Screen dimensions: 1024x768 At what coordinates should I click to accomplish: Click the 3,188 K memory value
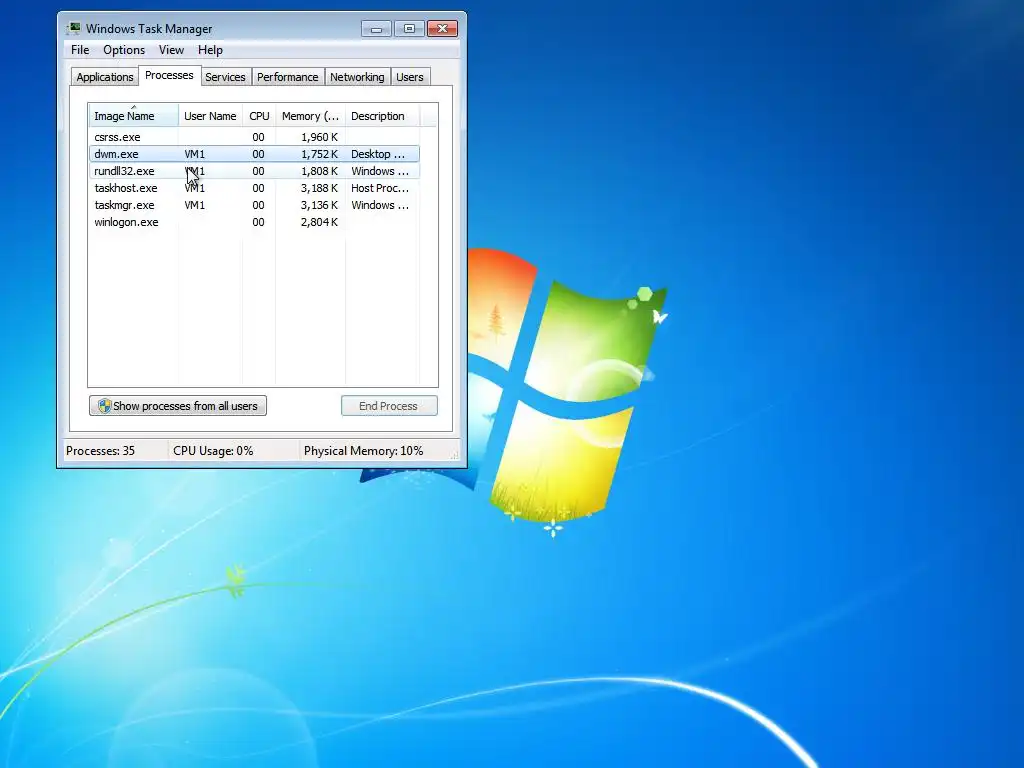(319, 188)
